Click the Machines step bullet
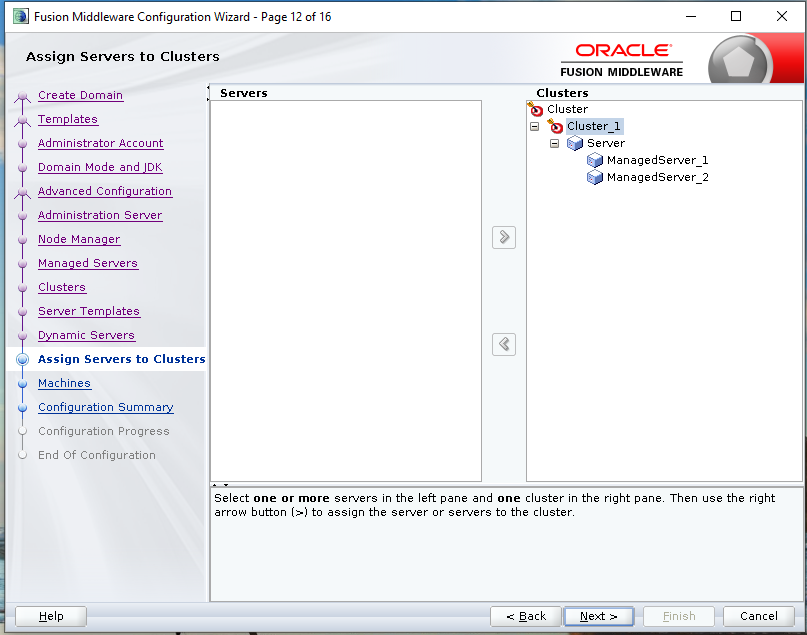Image resolution: width=807 pixels, height=635 pixels. (22, 383)
